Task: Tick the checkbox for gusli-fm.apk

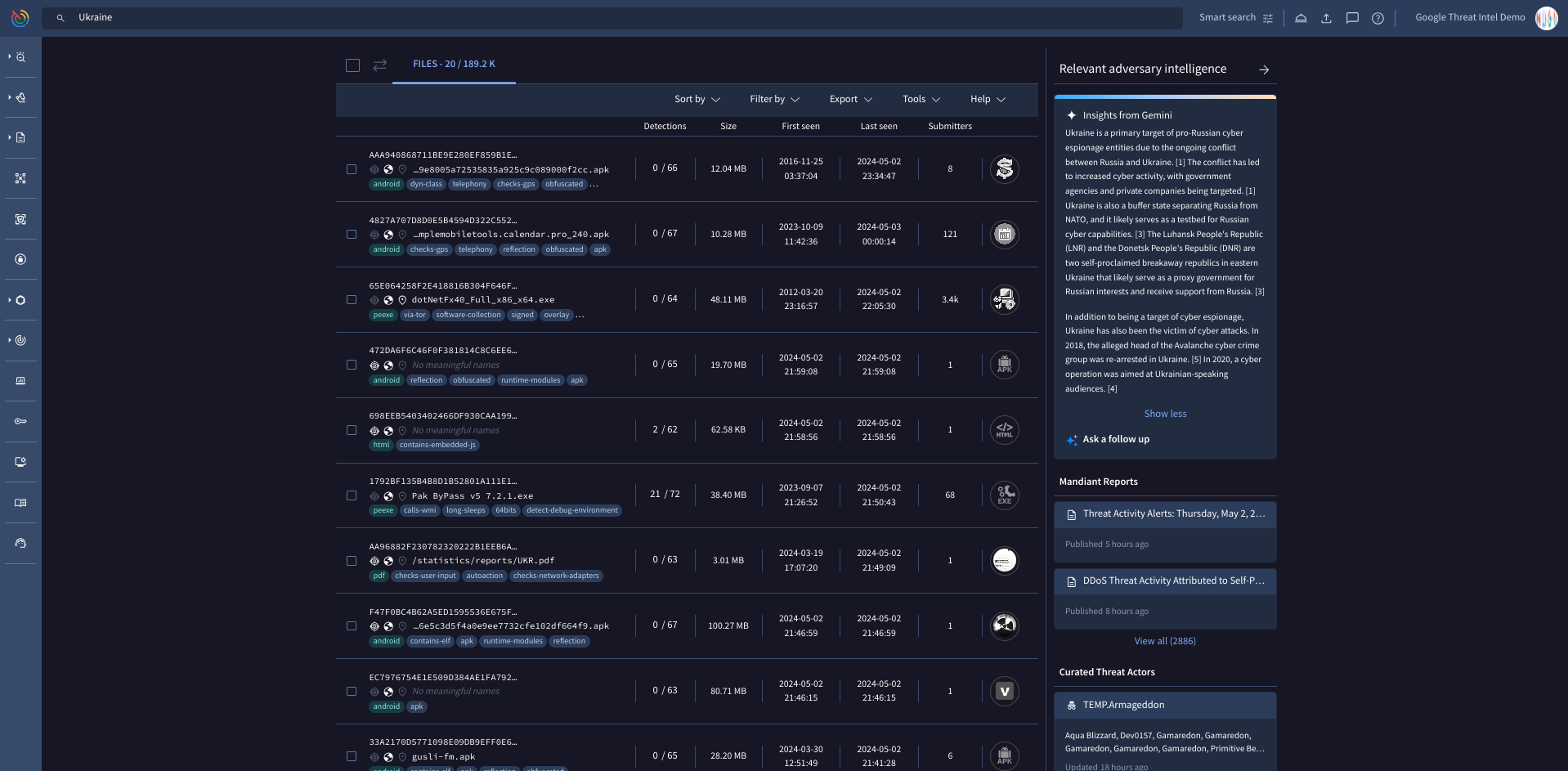Action: click(352, 756)
